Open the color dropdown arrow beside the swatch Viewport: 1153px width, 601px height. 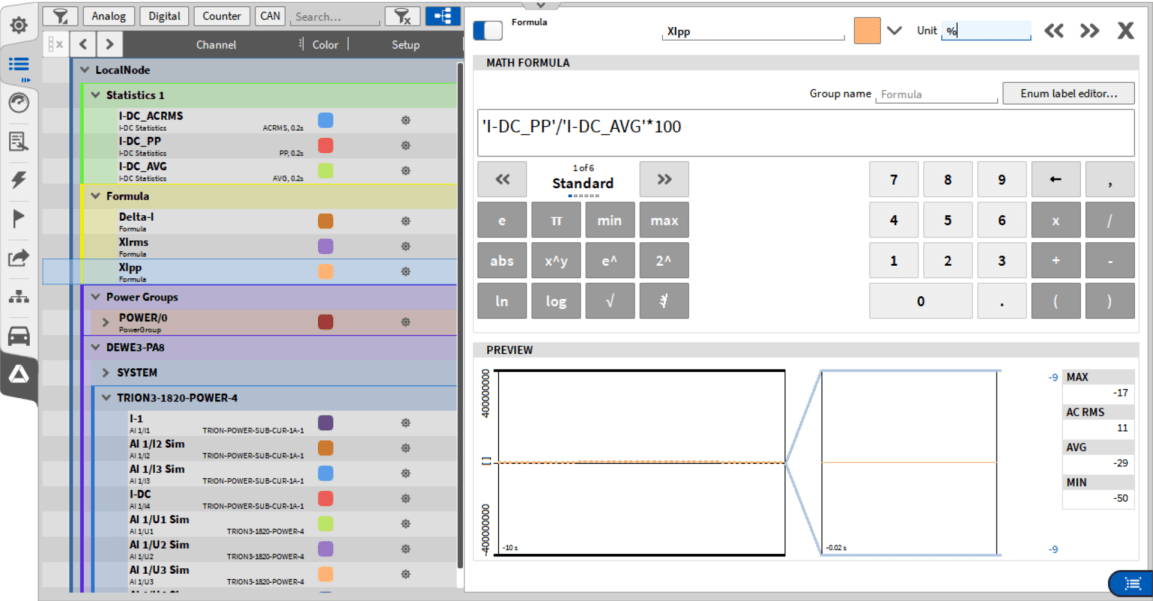click(x=895, y=30)
